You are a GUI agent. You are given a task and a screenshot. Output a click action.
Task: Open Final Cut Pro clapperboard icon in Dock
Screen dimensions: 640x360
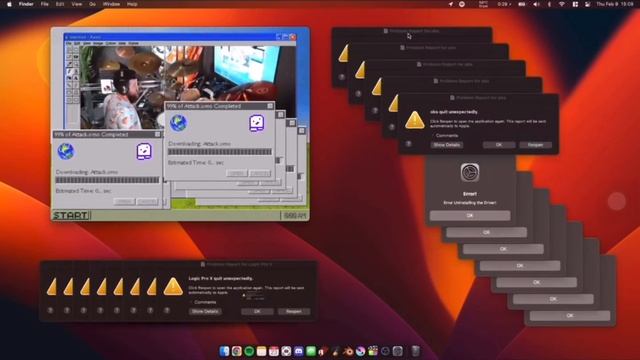click(373, 351)
